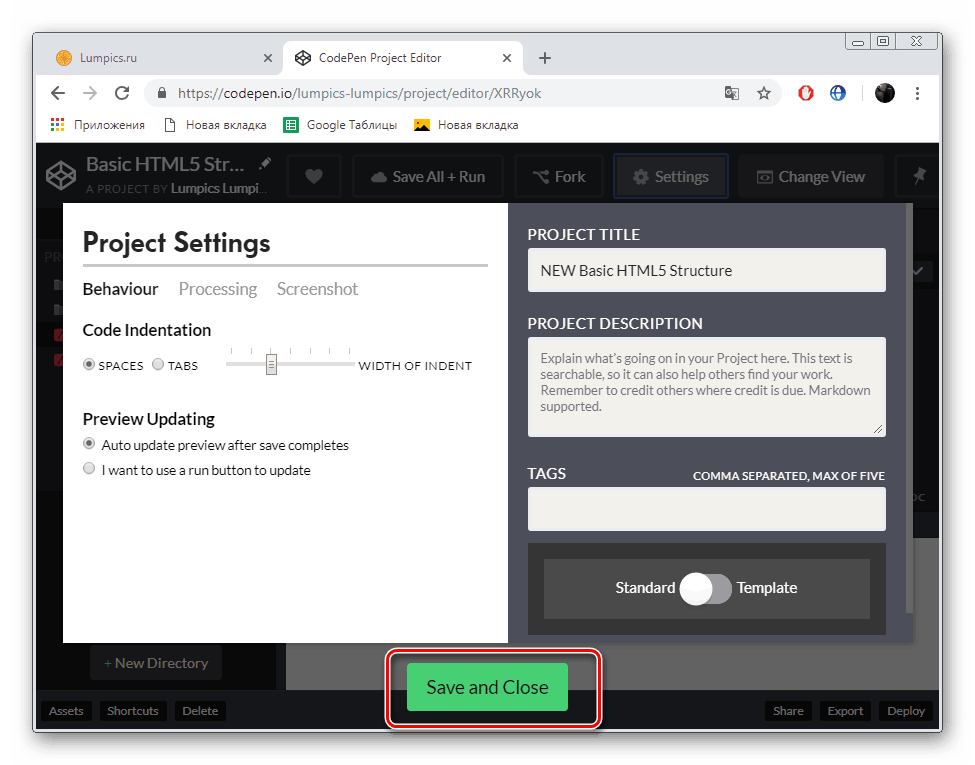
Task: Click the Deploy button
Action: [905, 710]
